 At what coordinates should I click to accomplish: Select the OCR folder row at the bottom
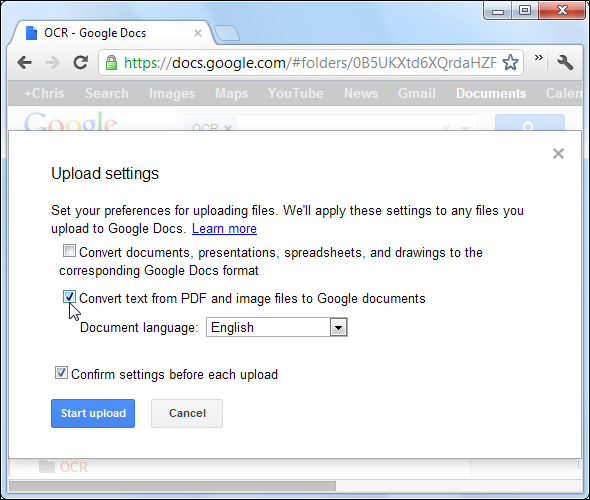[239, 467]
